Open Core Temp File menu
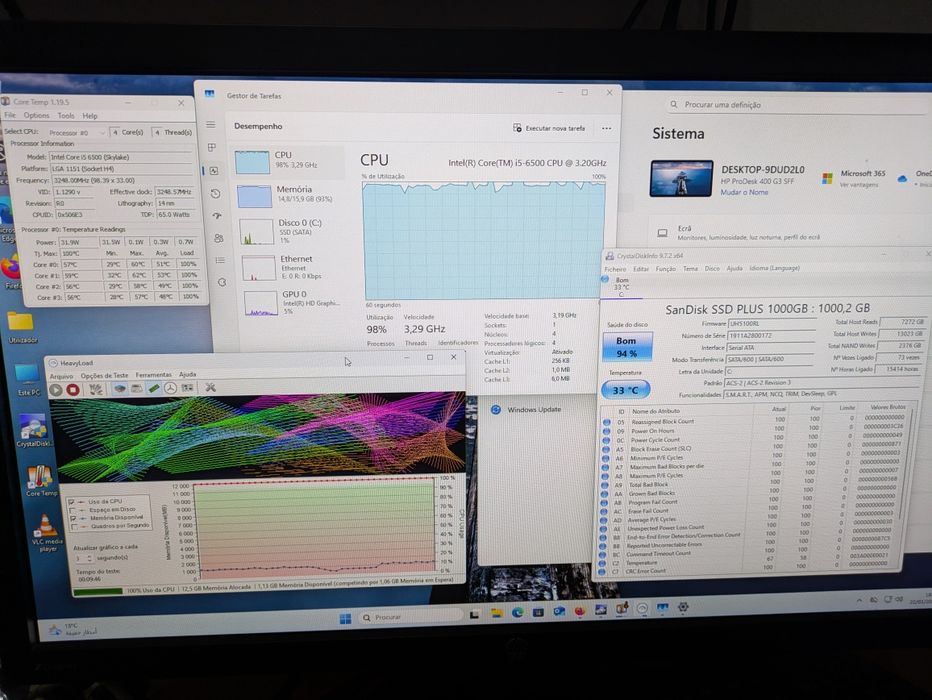932x700 pixels. [10, 115]
